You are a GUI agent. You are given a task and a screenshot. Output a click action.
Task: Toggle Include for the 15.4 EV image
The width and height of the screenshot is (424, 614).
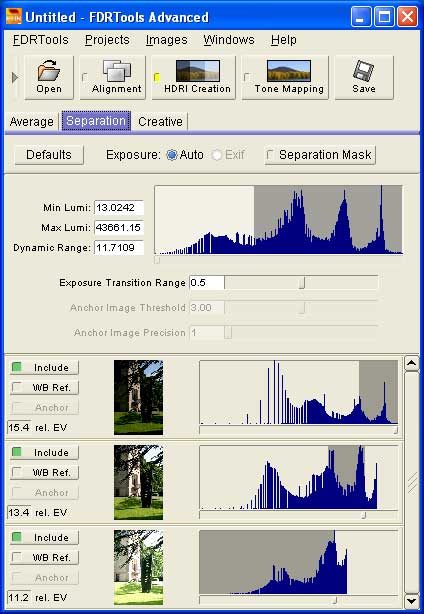[x=44, y=367]
